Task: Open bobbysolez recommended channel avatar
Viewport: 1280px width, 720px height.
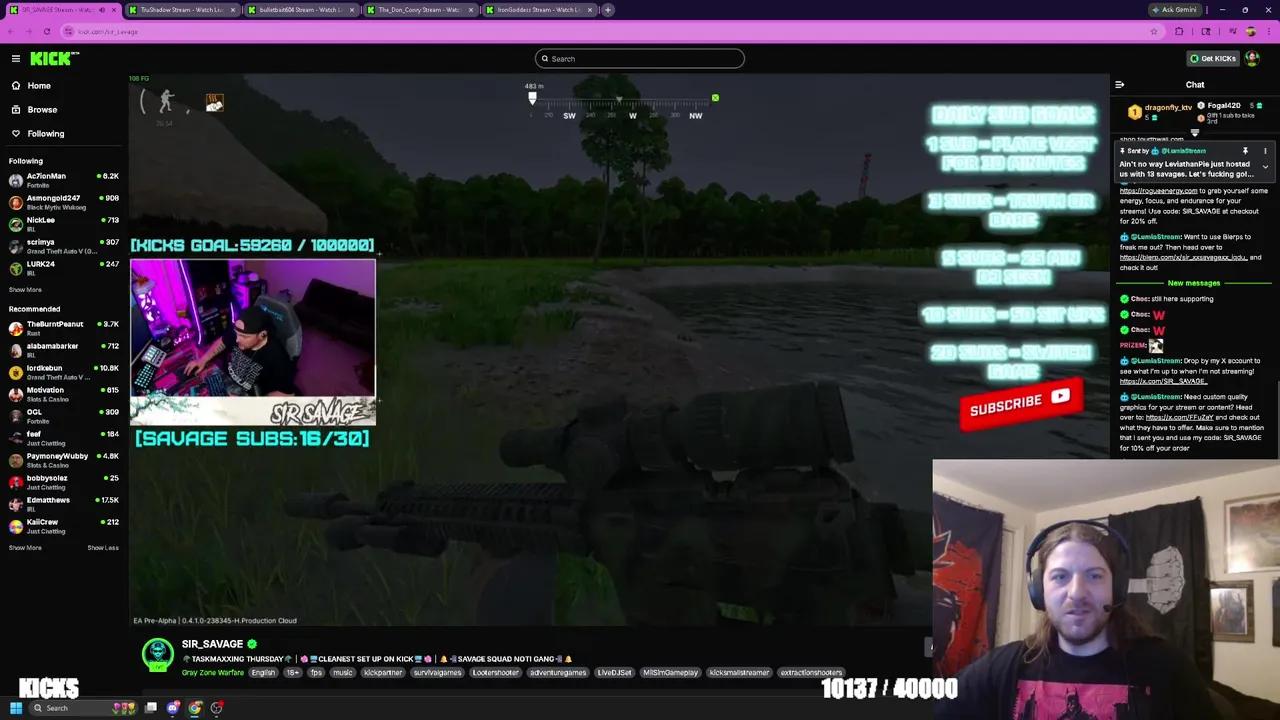Action: (15, 482)
